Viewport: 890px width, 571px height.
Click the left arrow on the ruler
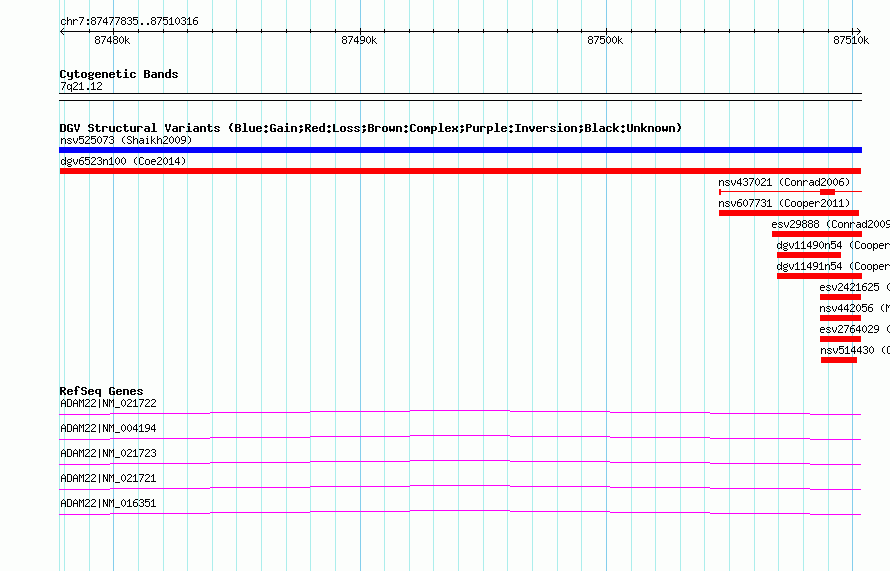[x=62, y=32]
